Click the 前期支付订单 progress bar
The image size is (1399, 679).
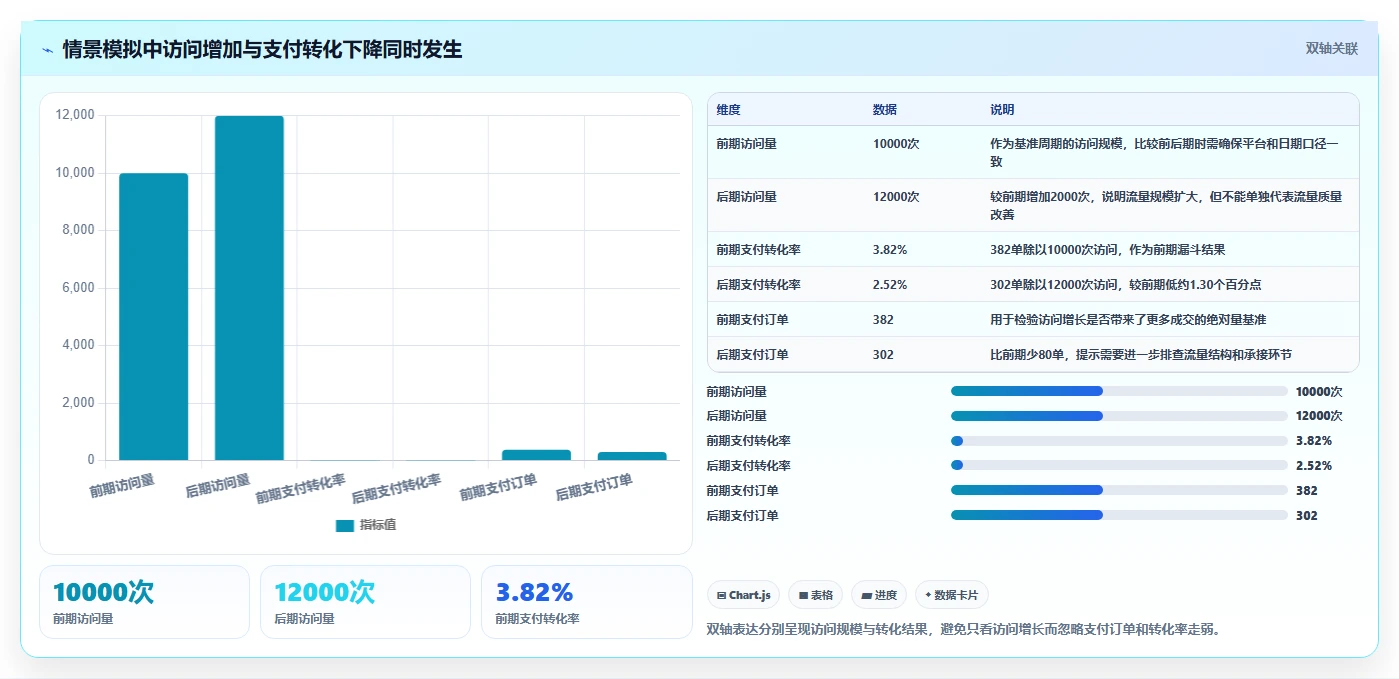point(1119,491)
